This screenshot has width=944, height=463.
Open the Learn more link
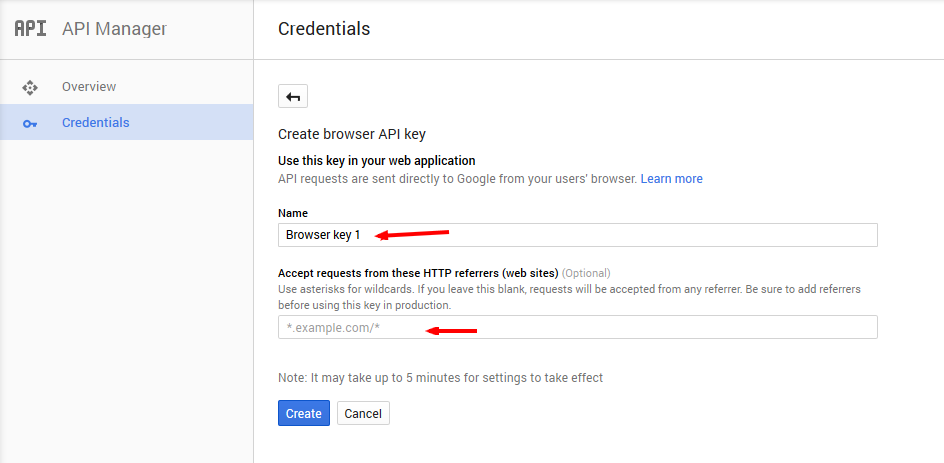671,179
